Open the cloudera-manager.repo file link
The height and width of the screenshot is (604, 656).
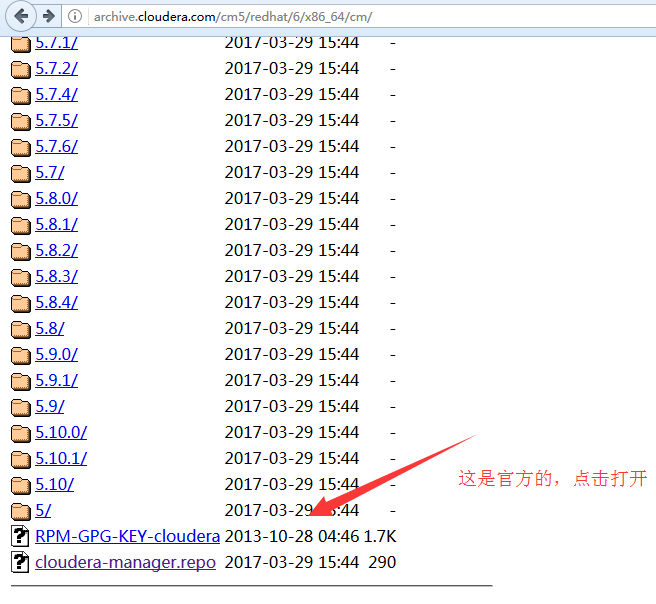click(x=126, y=562)
